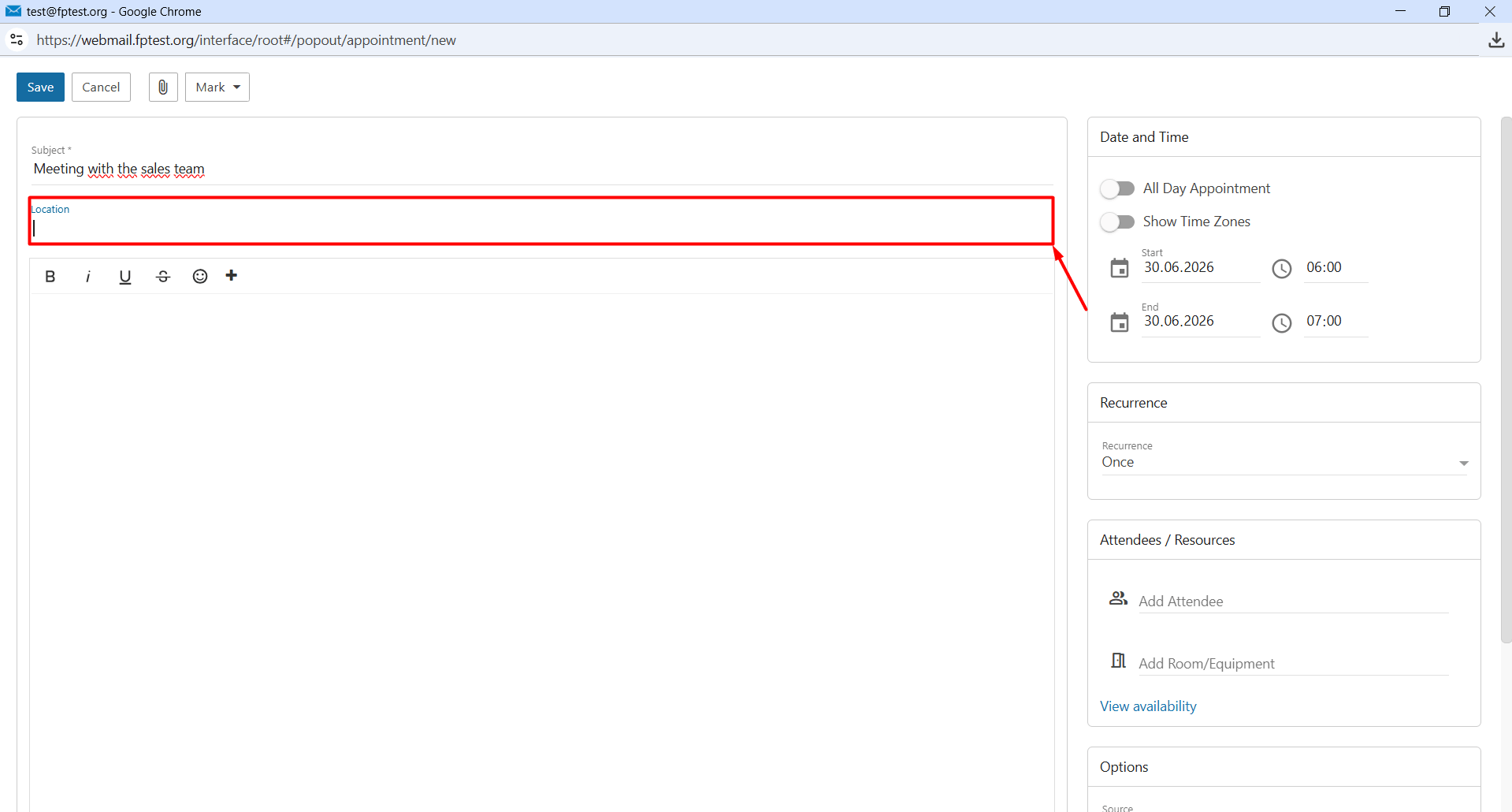Viewport: 1512px width, 812px height.
Task: Apply italic formatting in editor toolbar
Action: (87, 277)
